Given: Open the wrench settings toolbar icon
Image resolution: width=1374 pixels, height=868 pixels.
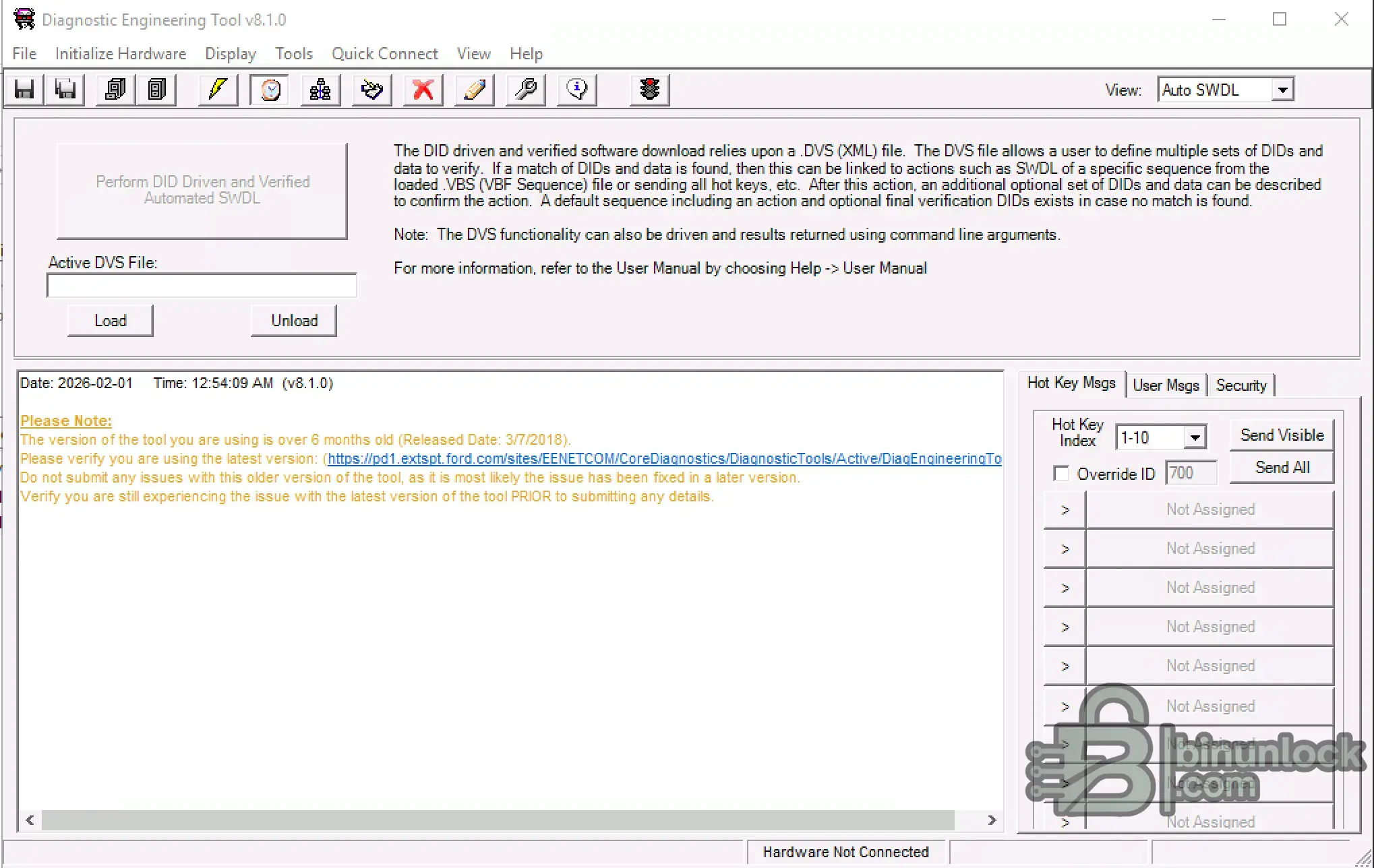Looking at the screenshot, I should pos(525,89).
